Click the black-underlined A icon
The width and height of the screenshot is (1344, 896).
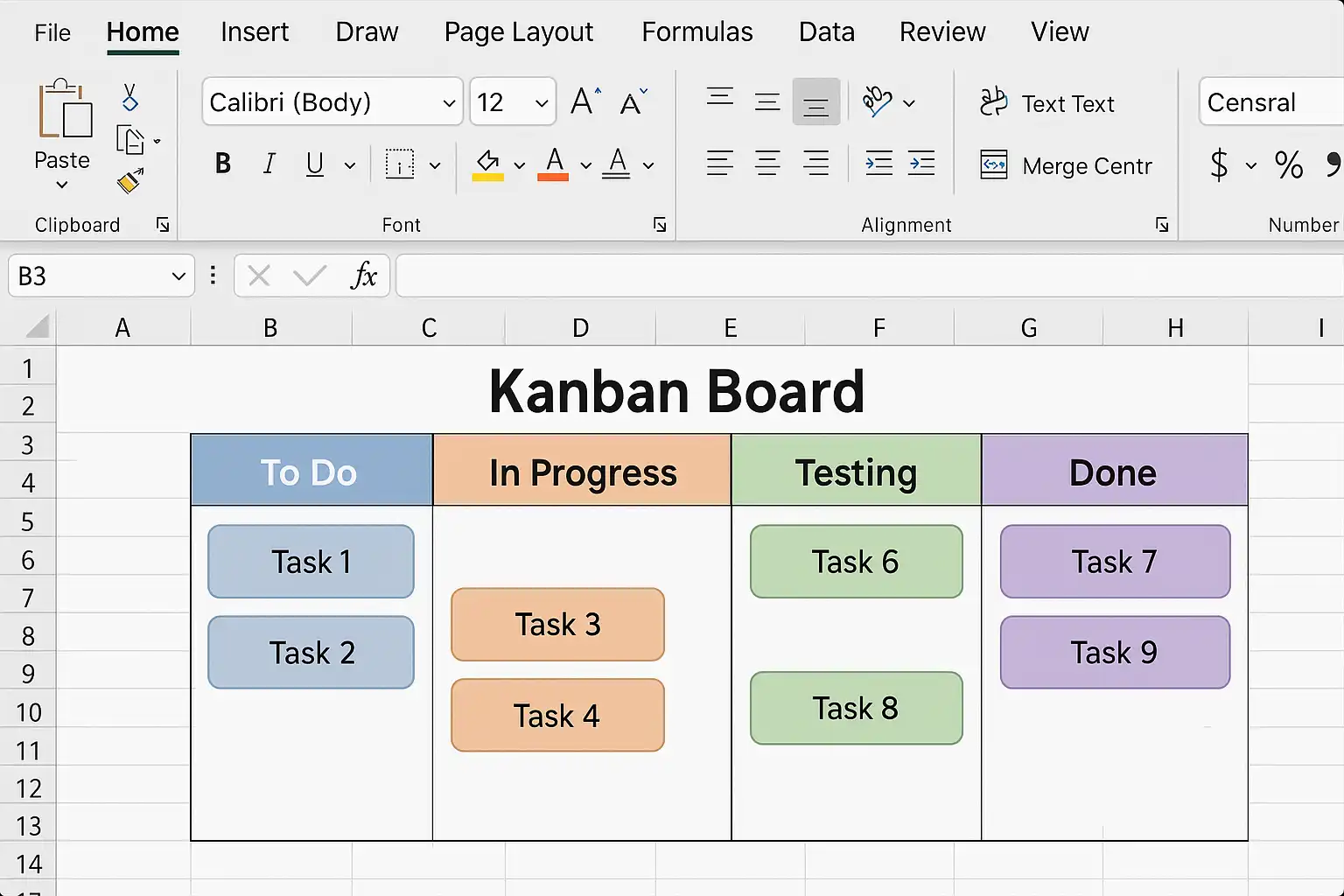point(617,164)
